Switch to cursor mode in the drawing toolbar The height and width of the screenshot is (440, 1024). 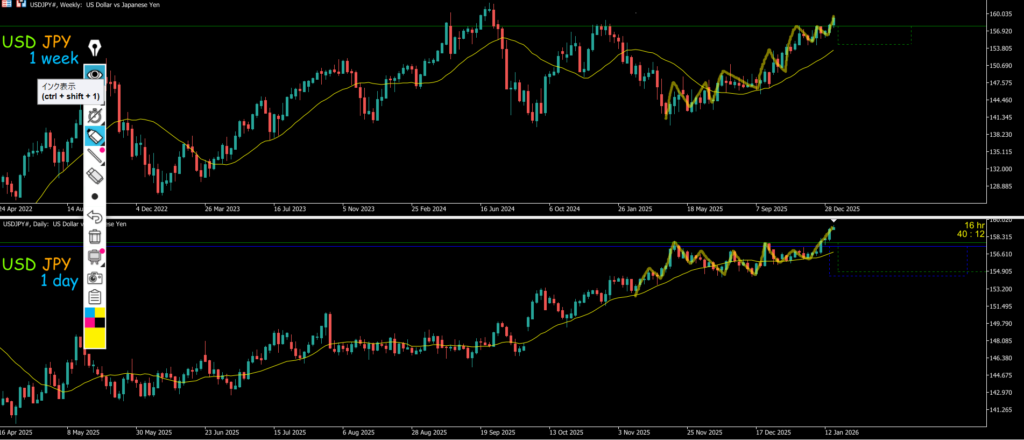(x=95, y=116)
